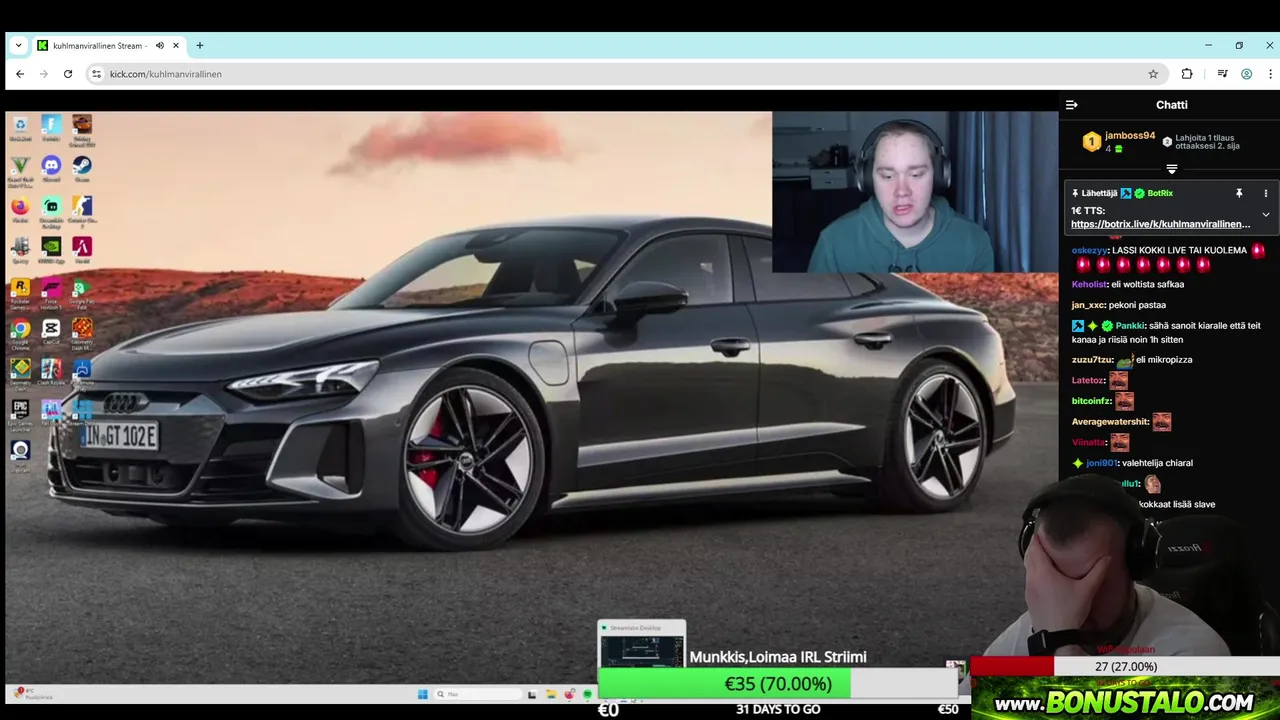Open the NVIDIA App desktop icon
The height and width of the screenshot is (720, 1280).
(x=51, y=250)
